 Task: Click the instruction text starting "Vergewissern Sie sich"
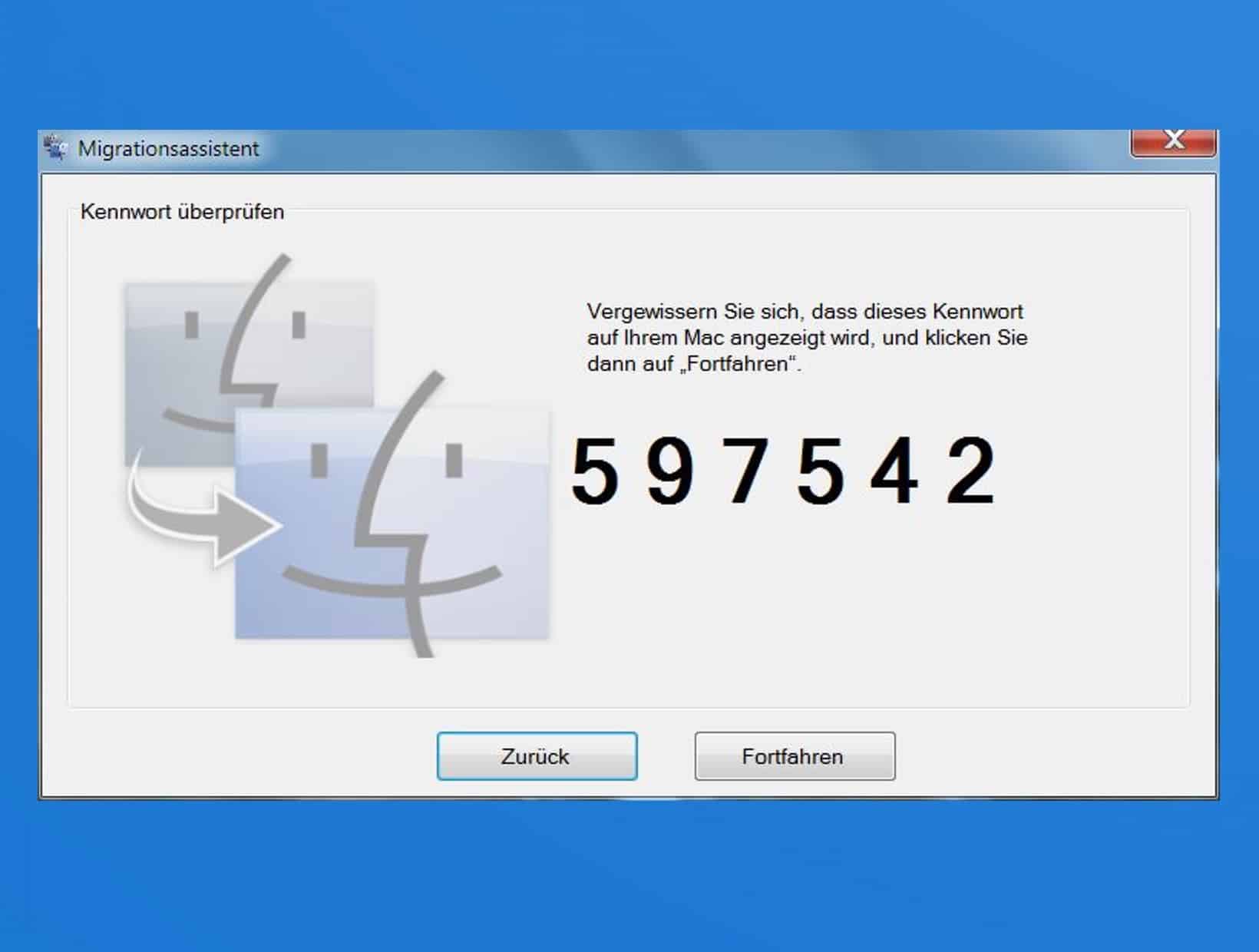tap(807, 338)
